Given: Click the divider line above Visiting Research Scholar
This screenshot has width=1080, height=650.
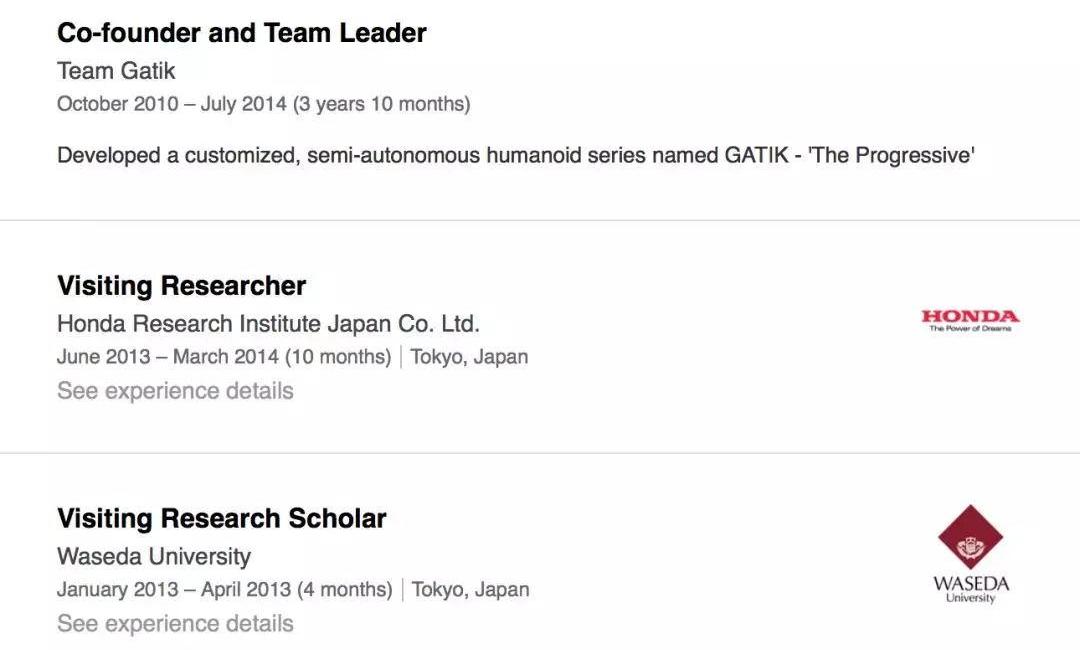Looking at the screenshot, I should [x=540, y=453].
